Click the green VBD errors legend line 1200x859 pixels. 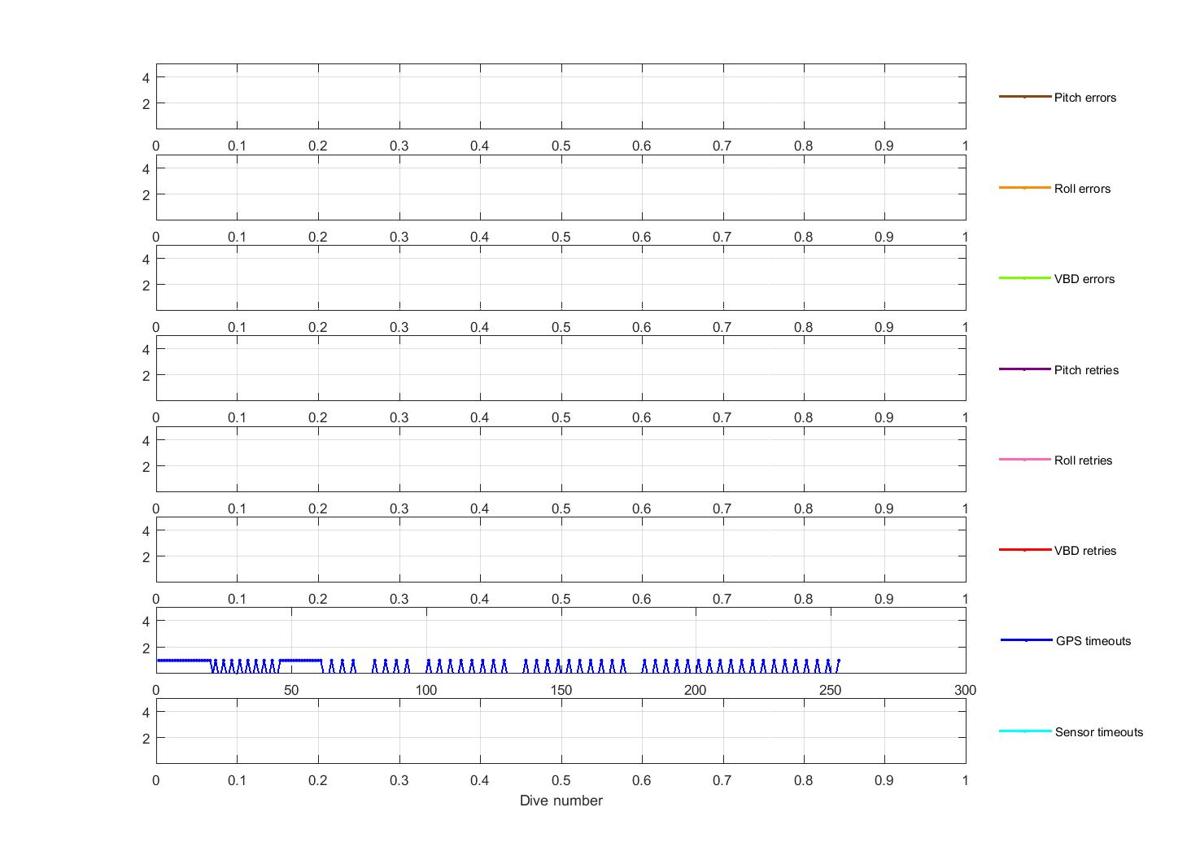point(1025,278)
